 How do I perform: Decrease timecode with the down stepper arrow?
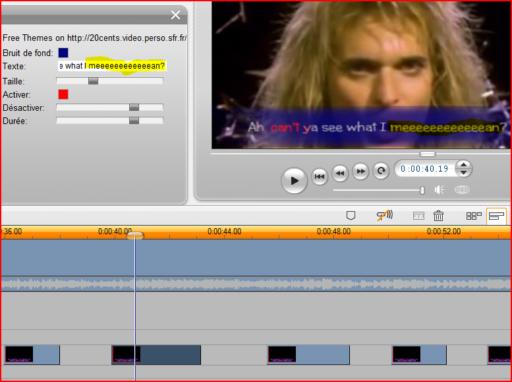coord(463,172)
